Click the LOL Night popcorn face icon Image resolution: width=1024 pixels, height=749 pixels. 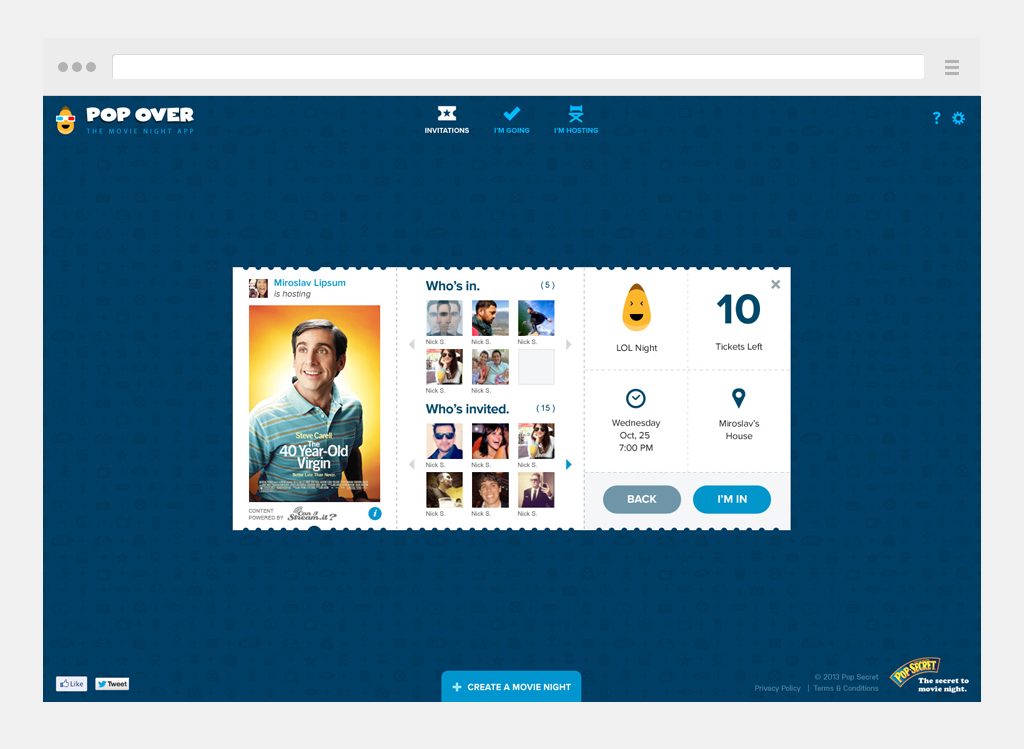(x=637, y=309)
